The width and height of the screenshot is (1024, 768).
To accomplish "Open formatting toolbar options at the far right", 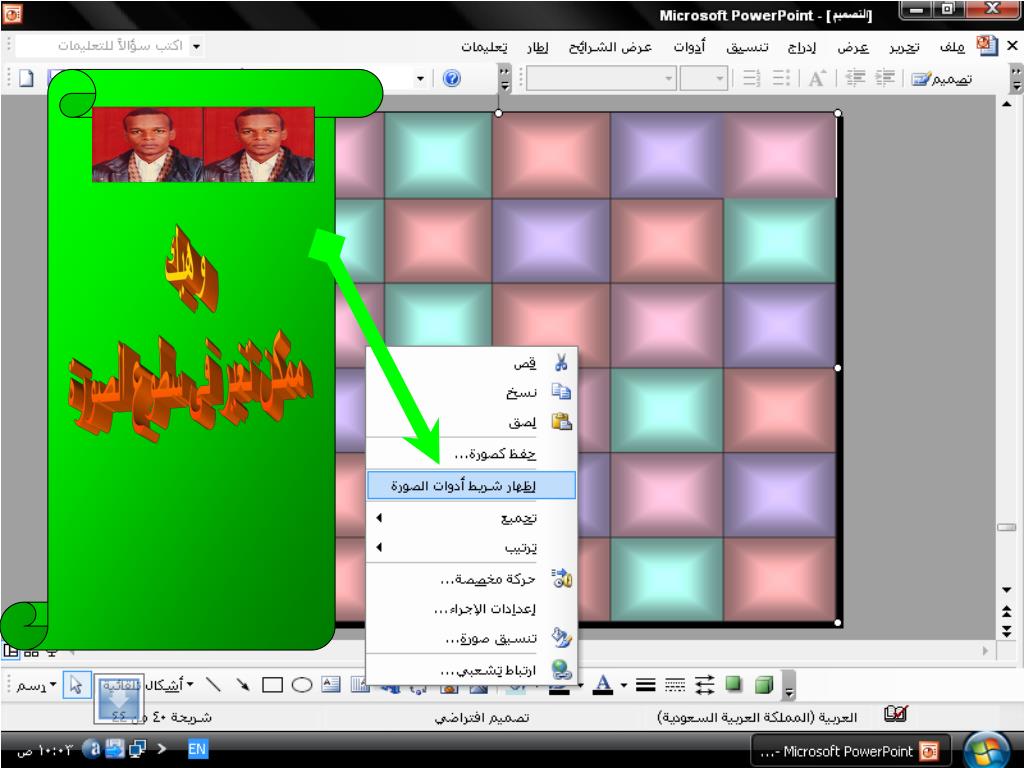I will [x=1016, y=78].
